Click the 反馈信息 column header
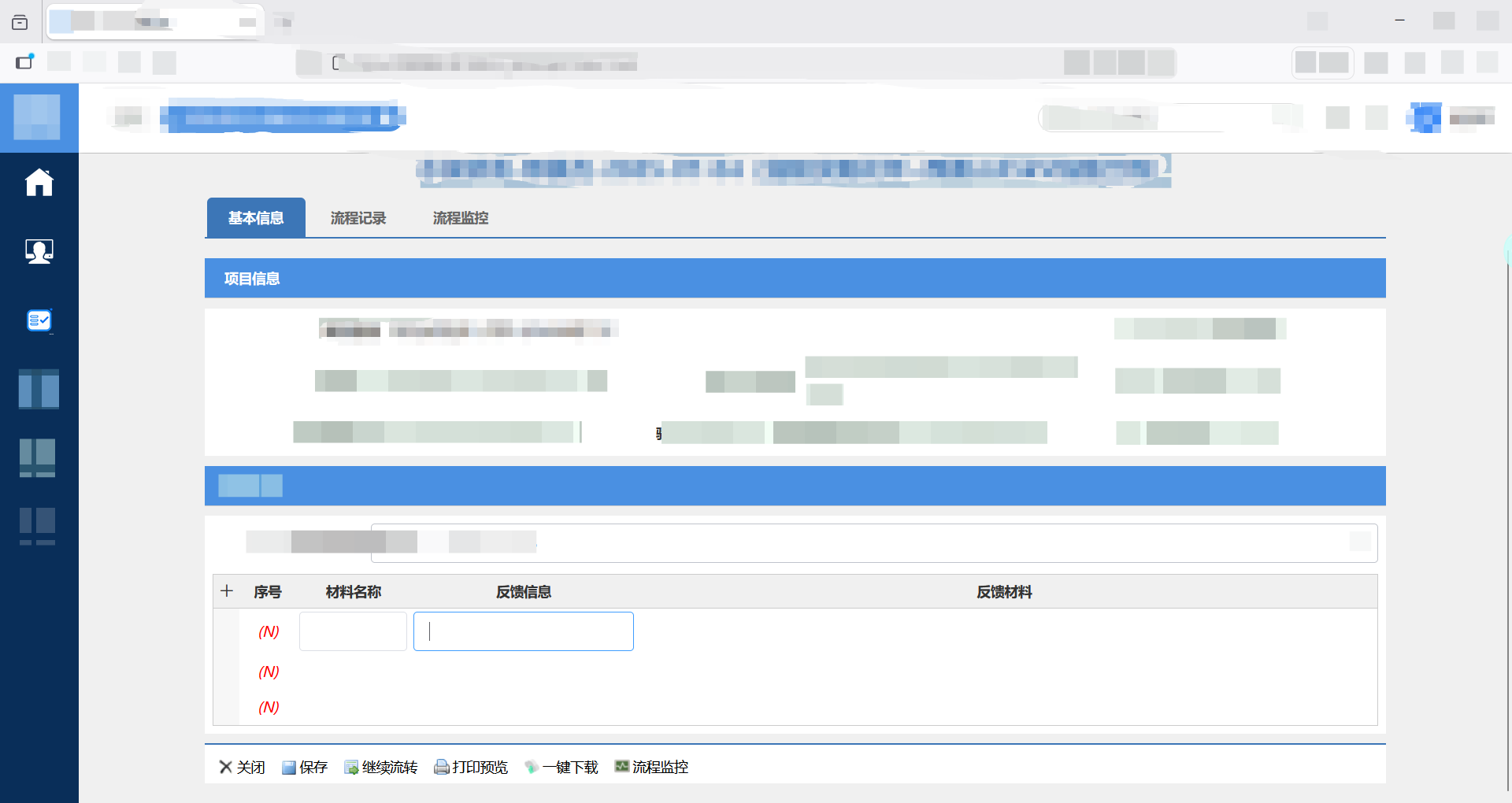This screenshot has width=1512, height=803. (524, 592)
